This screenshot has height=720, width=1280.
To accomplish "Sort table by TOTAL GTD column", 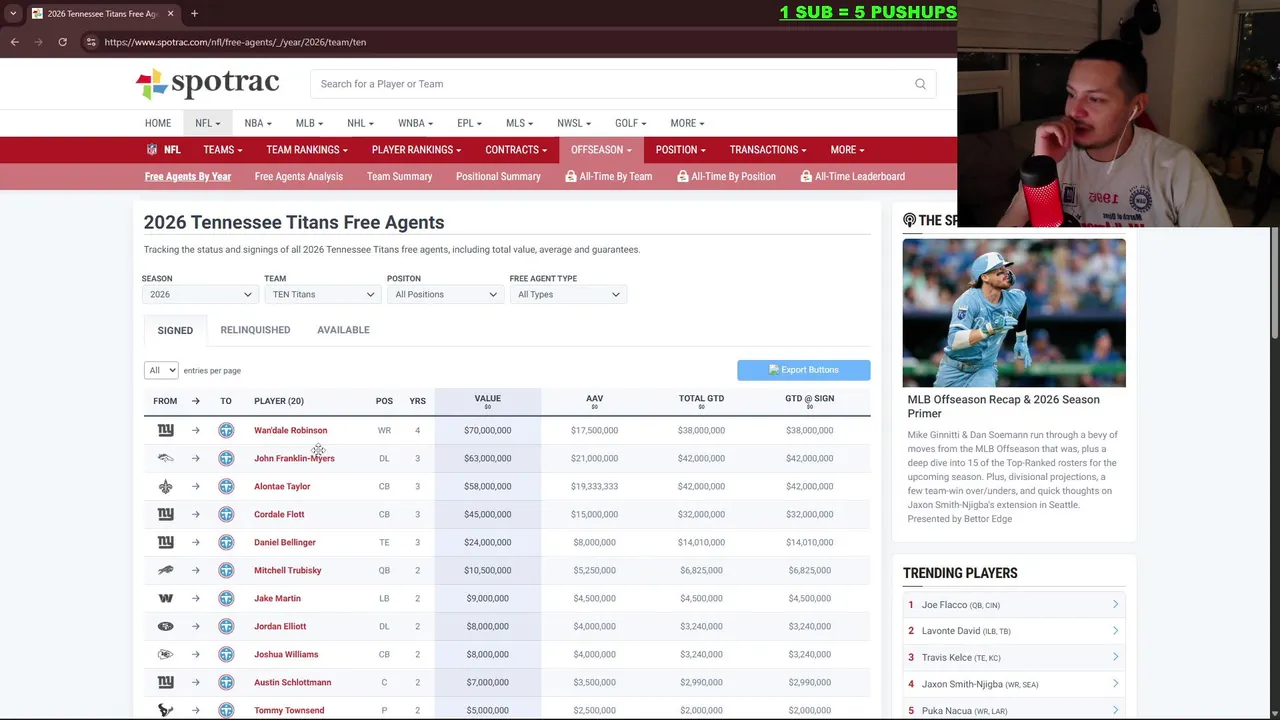I will (701, 401).
